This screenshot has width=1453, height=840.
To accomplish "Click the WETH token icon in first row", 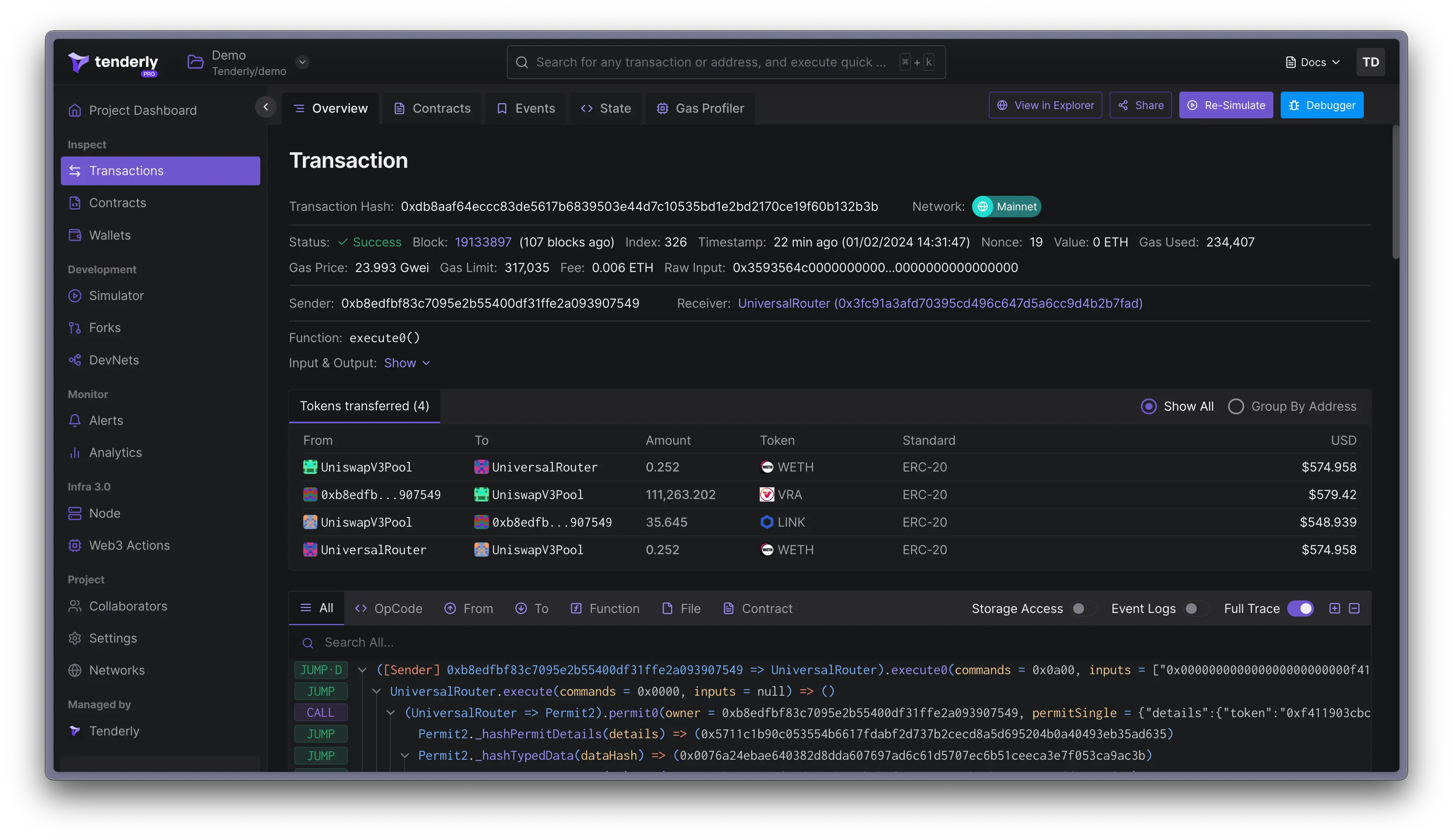I will [767, 467].
